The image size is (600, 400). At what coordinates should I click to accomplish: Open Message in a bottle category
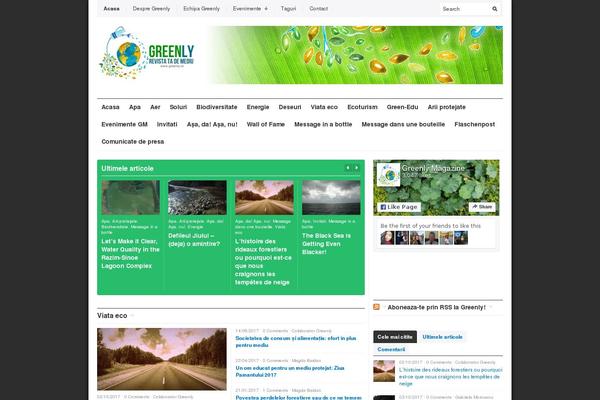click(x=323, y=124)
